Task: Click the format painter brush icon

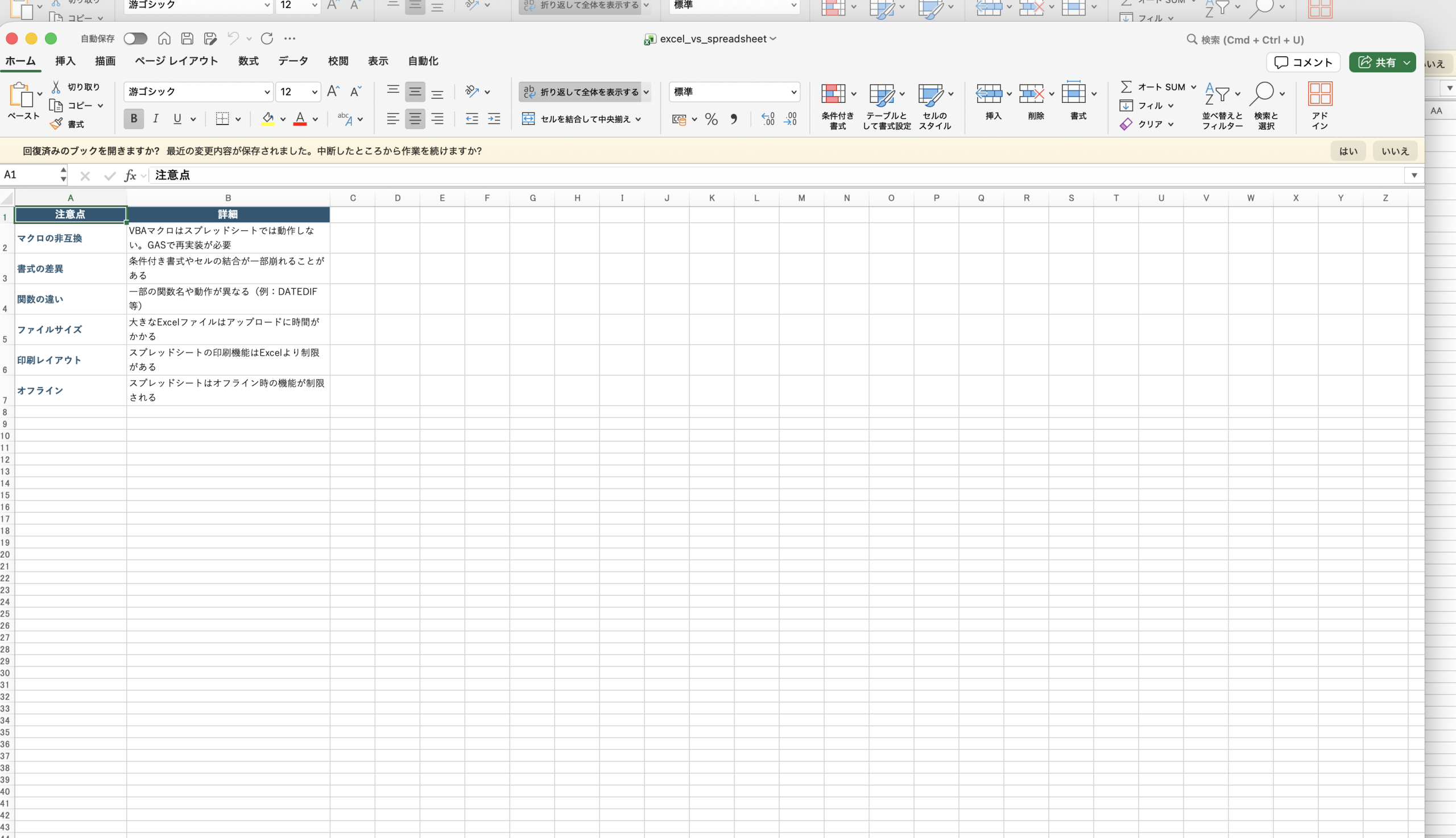Action: click(56, 124)
